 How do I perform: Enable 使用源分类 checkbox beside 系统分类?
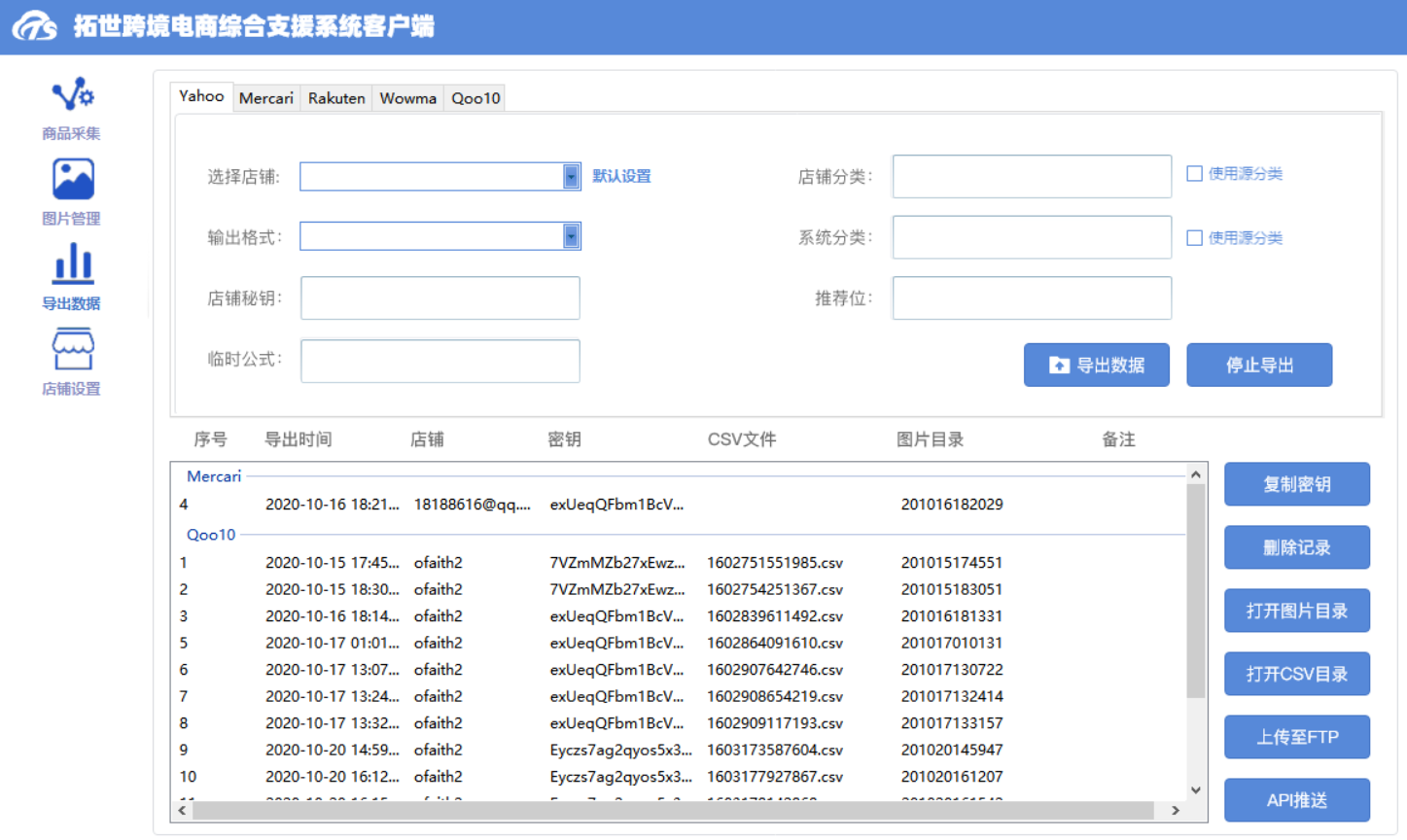pos(1194,238)
